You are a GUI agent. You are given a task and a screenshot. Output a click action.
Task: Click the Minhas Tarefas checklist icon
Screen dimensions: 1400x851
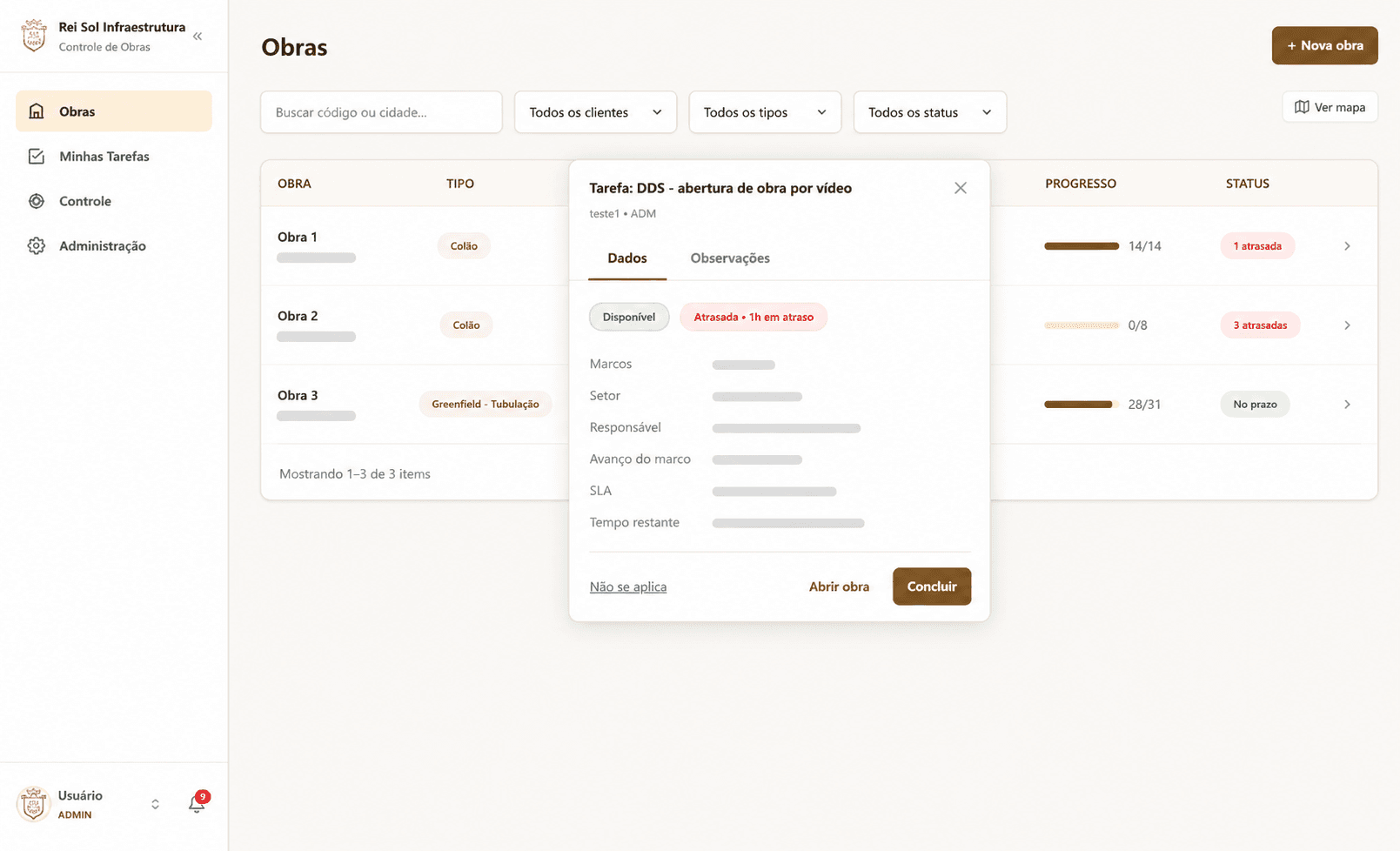37,157
